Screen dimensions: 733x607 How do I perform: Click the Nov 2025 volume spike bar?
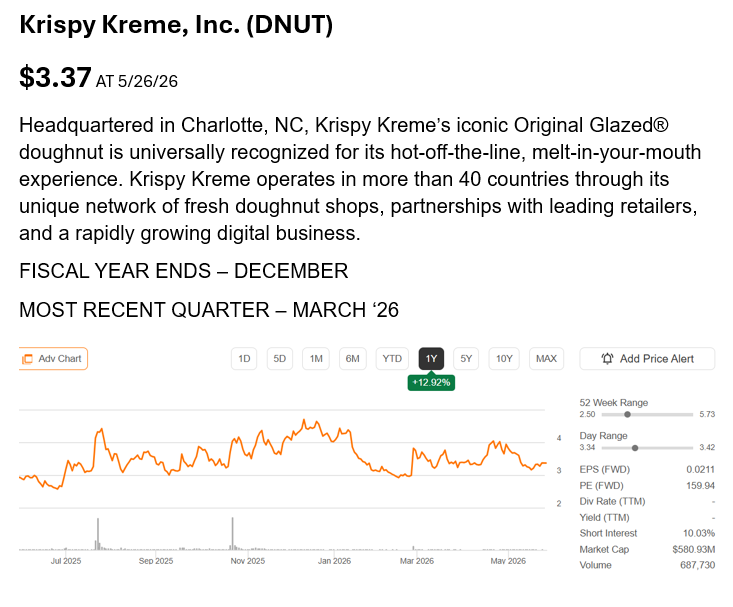[232, 533]
